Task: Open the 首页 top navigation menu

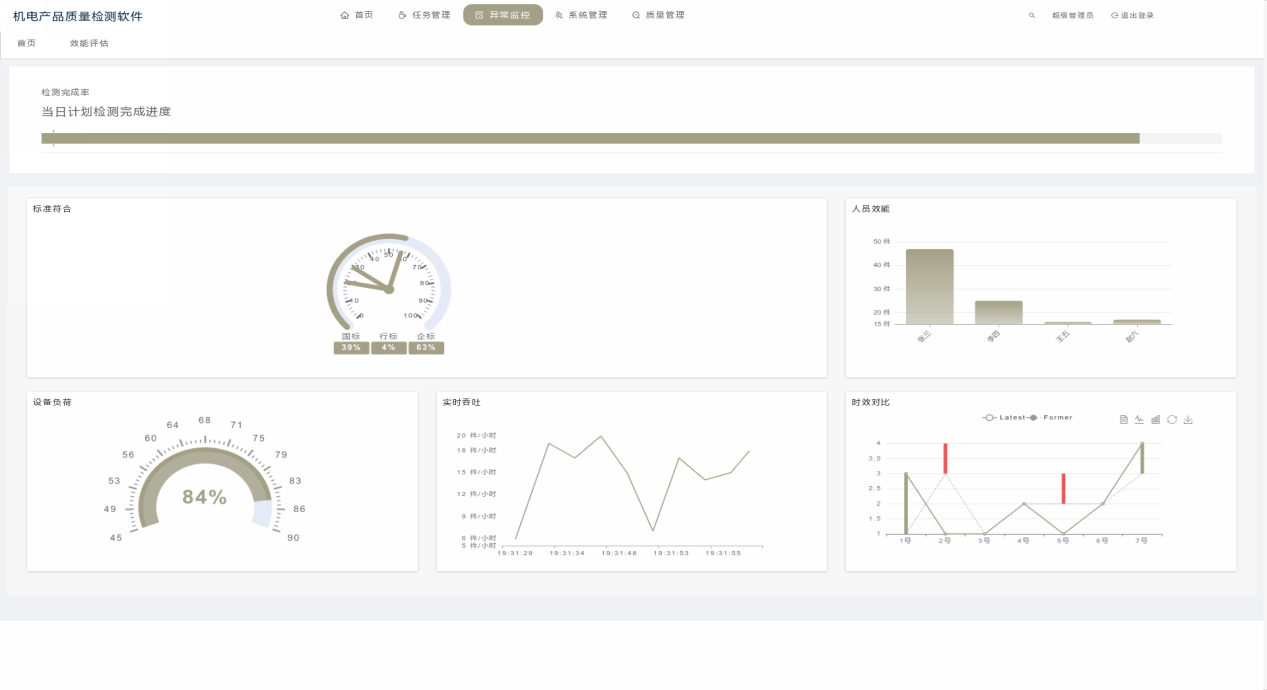Action: [357, 15]
